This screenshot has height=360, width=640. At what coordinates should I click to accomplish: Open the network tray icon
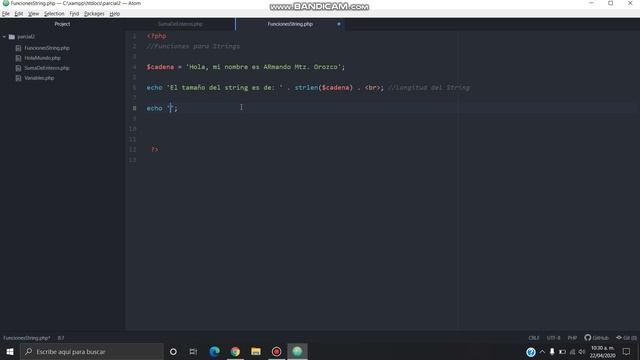pyautogui.click(x=572, y=352)
